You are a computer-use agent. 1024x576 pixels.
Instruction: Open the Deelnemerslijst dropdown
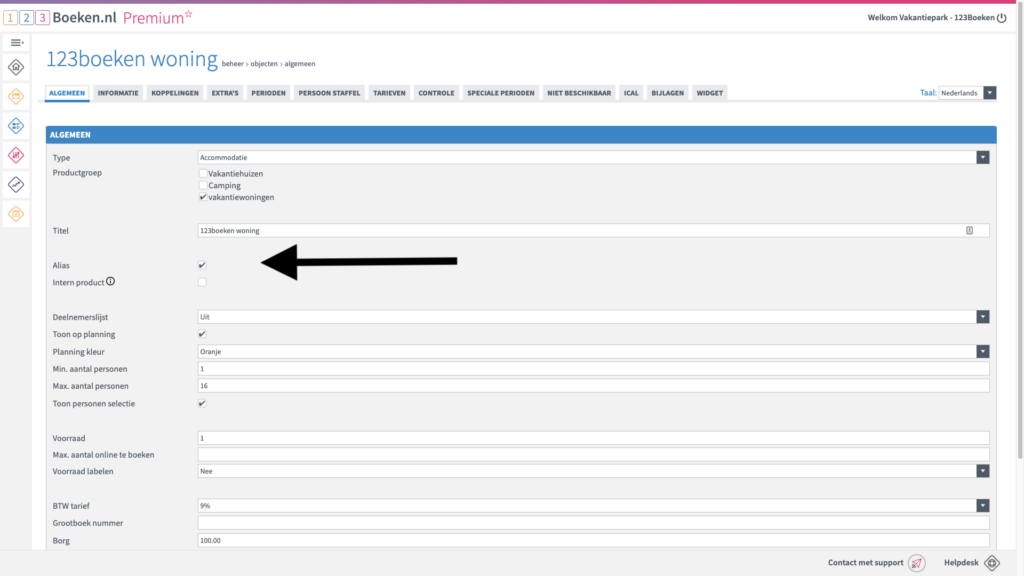point(594,317)
